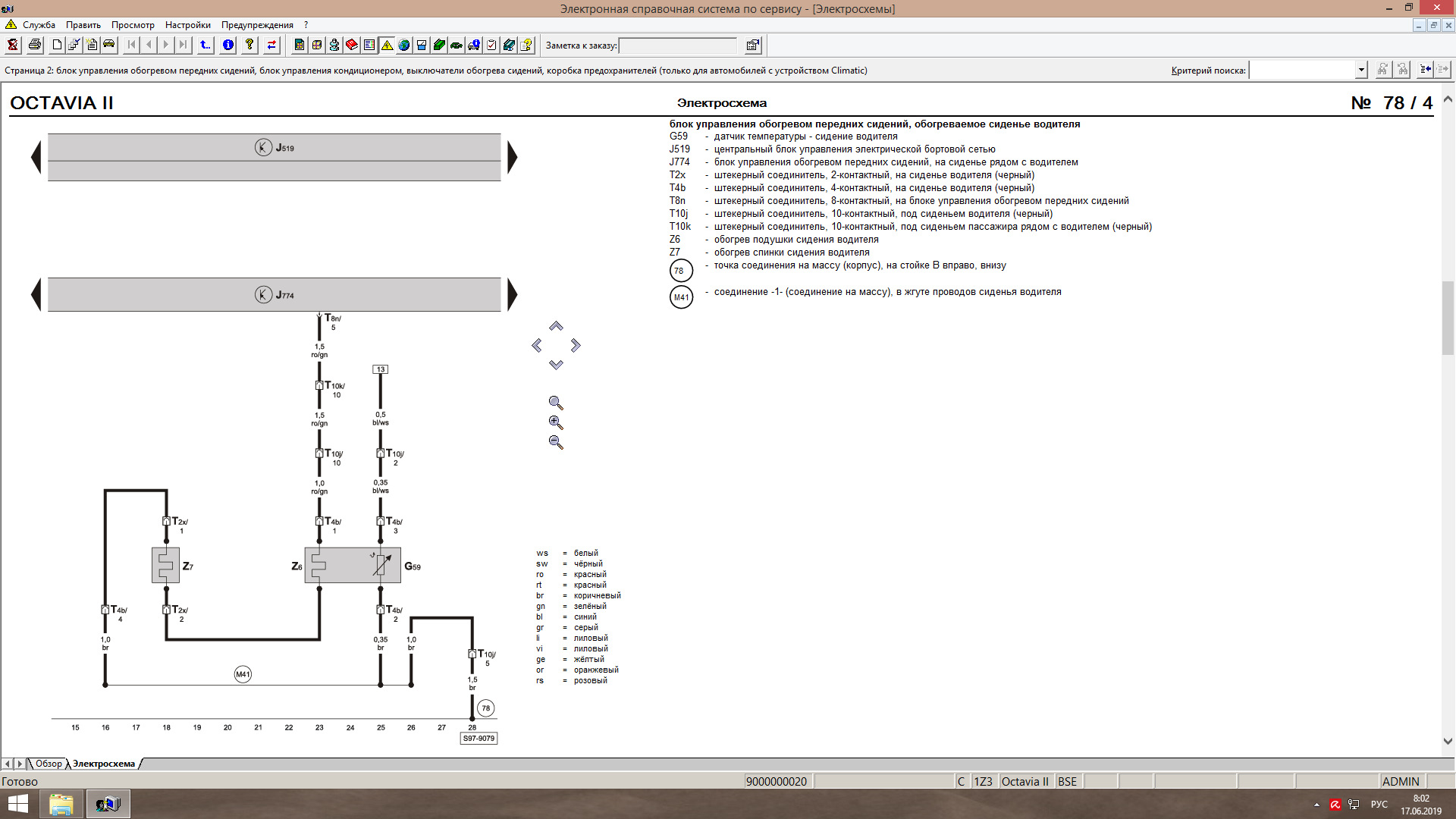Click the M41 circle in diagram
The image size is (1456, 819).
243,674
